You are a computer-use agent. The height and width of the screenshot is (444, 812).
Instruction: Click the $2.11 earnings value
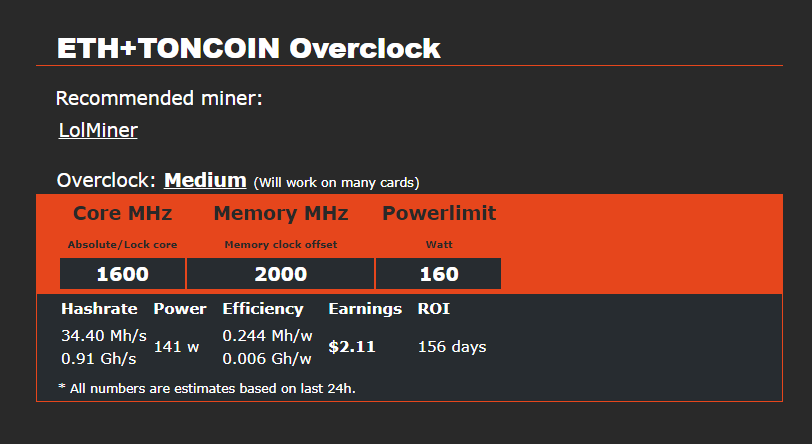click(352, 347)
